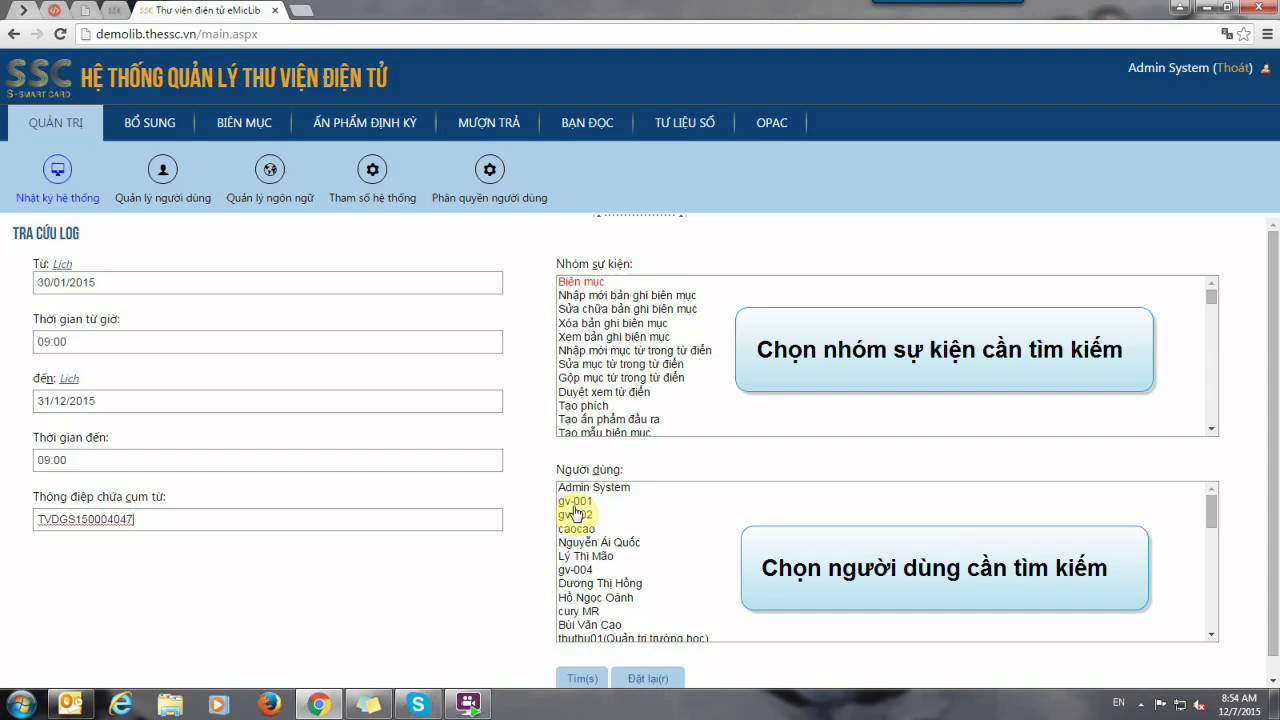The height and width of the screenshot is (720, 1280).
Task: Click the Quản lý ngôn ngữ globe icon
Action: tap(269, 170)
